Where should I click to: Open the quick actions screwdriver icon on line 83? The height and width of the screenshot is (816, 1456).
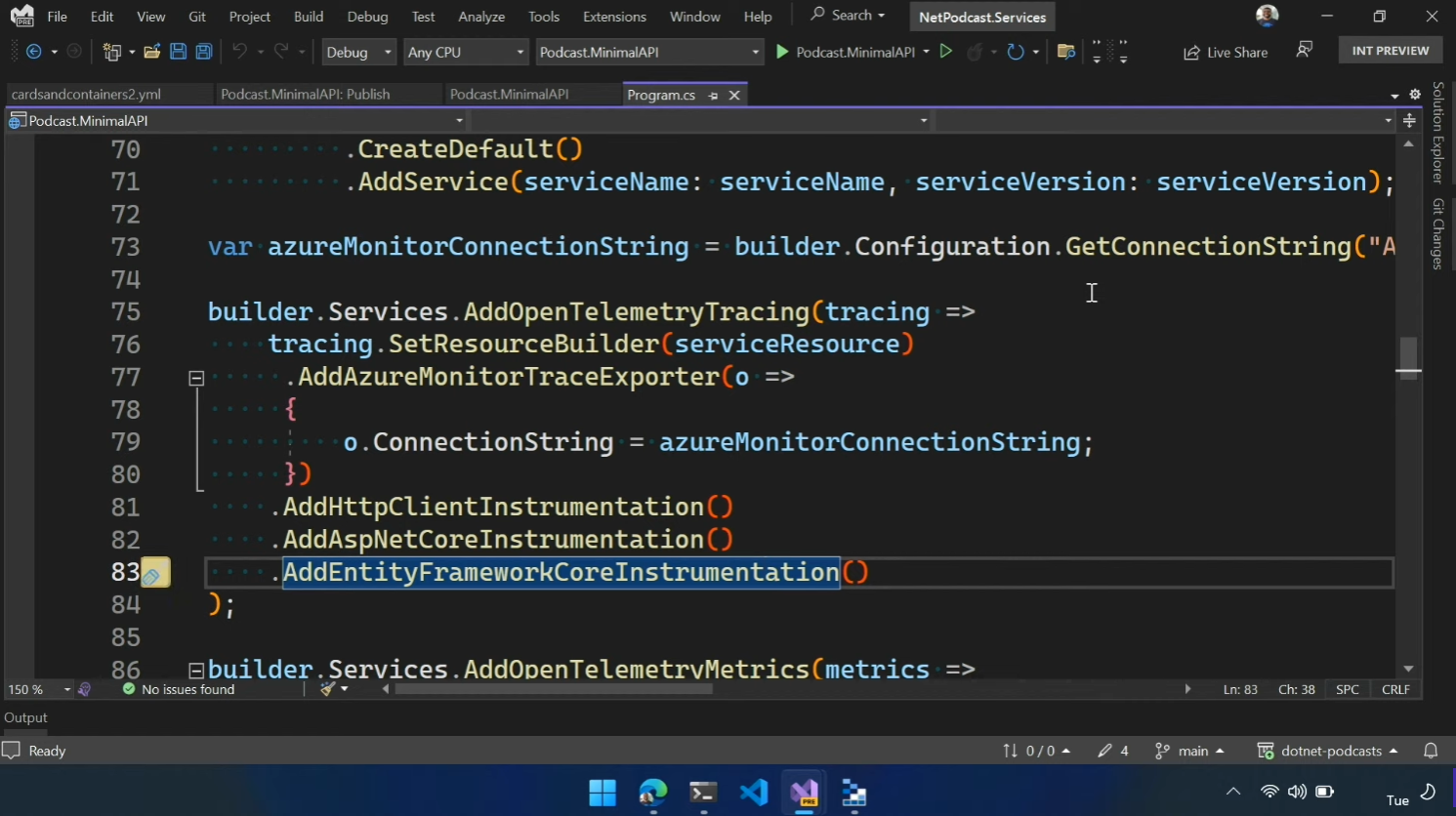click(x=153, y=574)
